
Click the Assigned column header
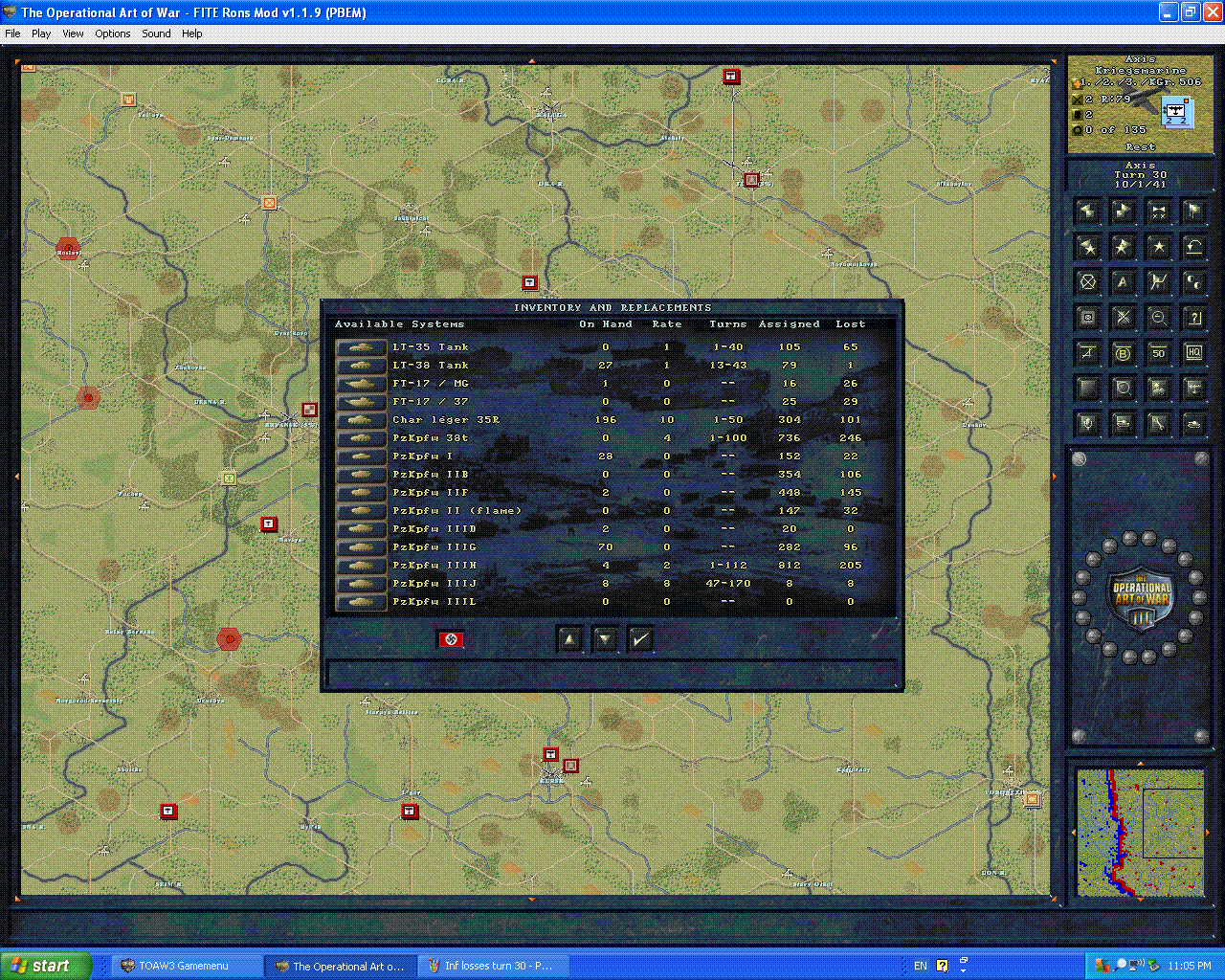click(789, 324)
